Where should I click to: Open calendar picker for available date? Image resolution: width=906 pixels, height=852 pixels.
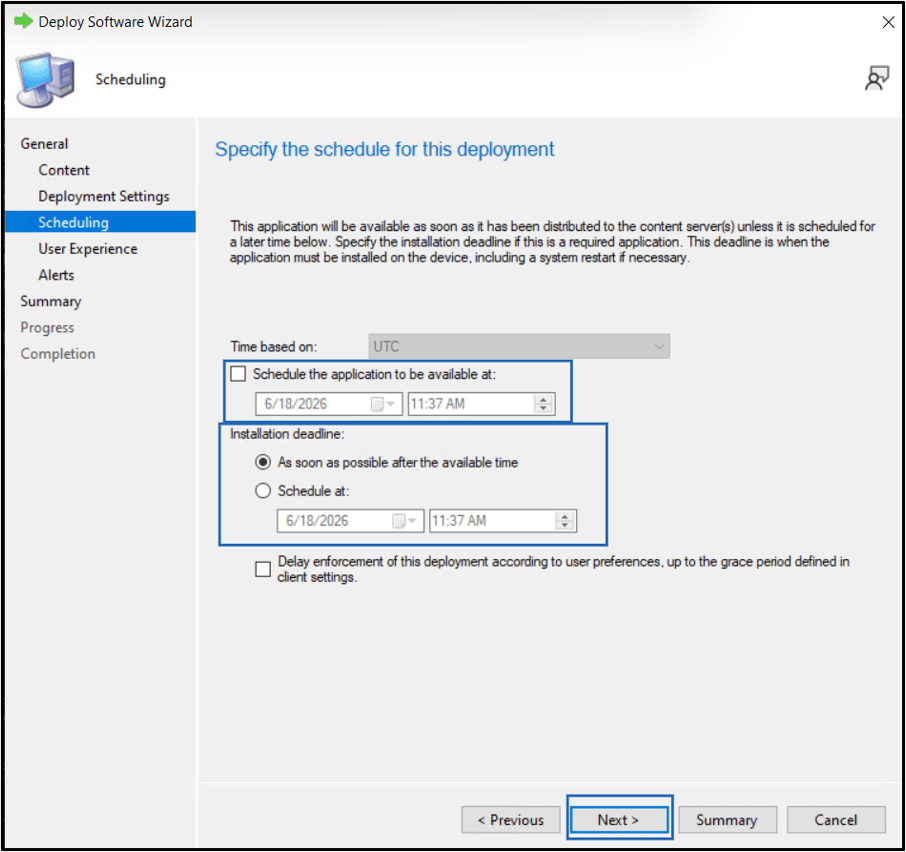[383, 404]
